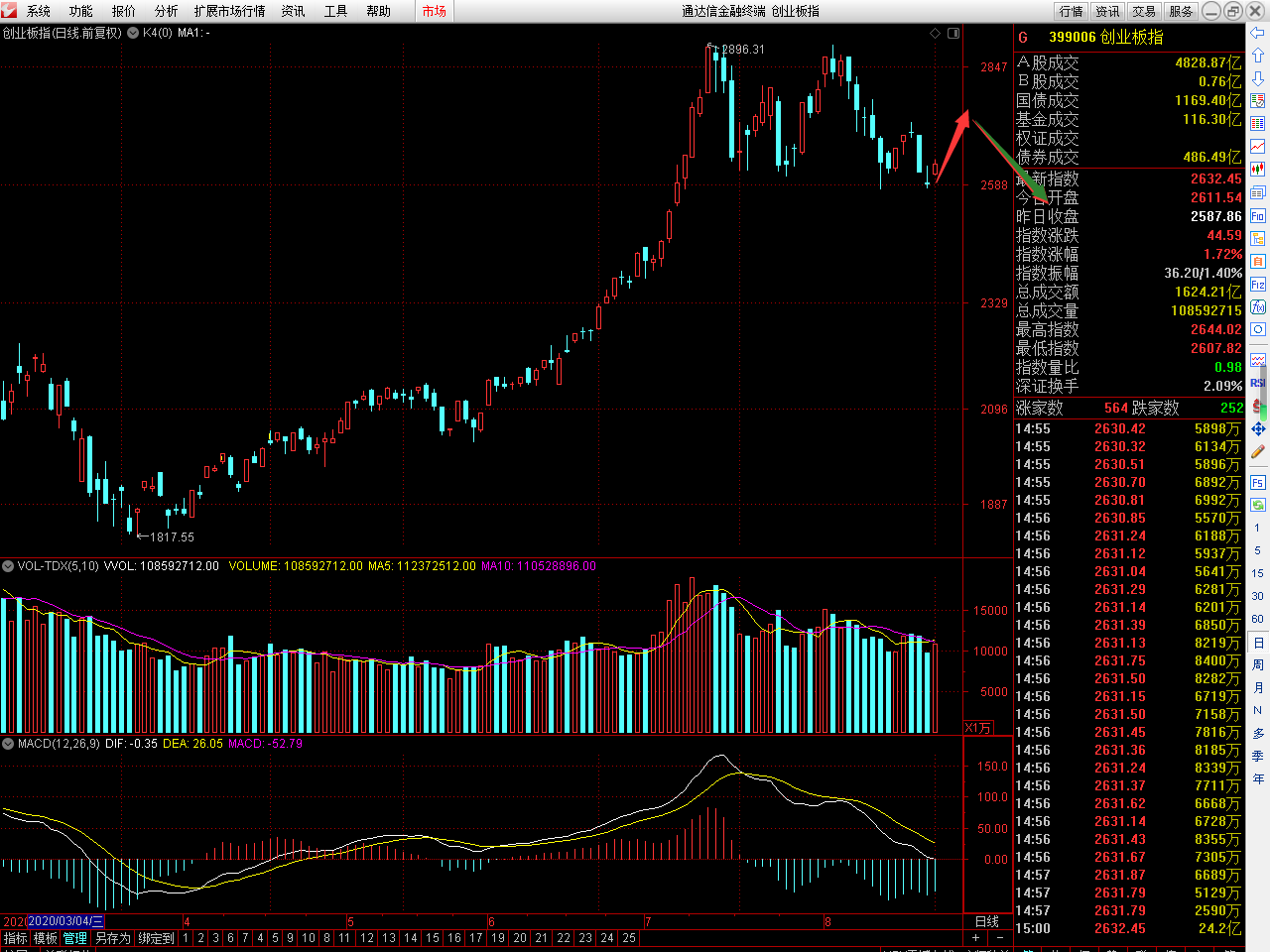Click the 行情 button in title bar
The height and width of the screenshot is (952, 1270).
click(x=1072, y=11)
